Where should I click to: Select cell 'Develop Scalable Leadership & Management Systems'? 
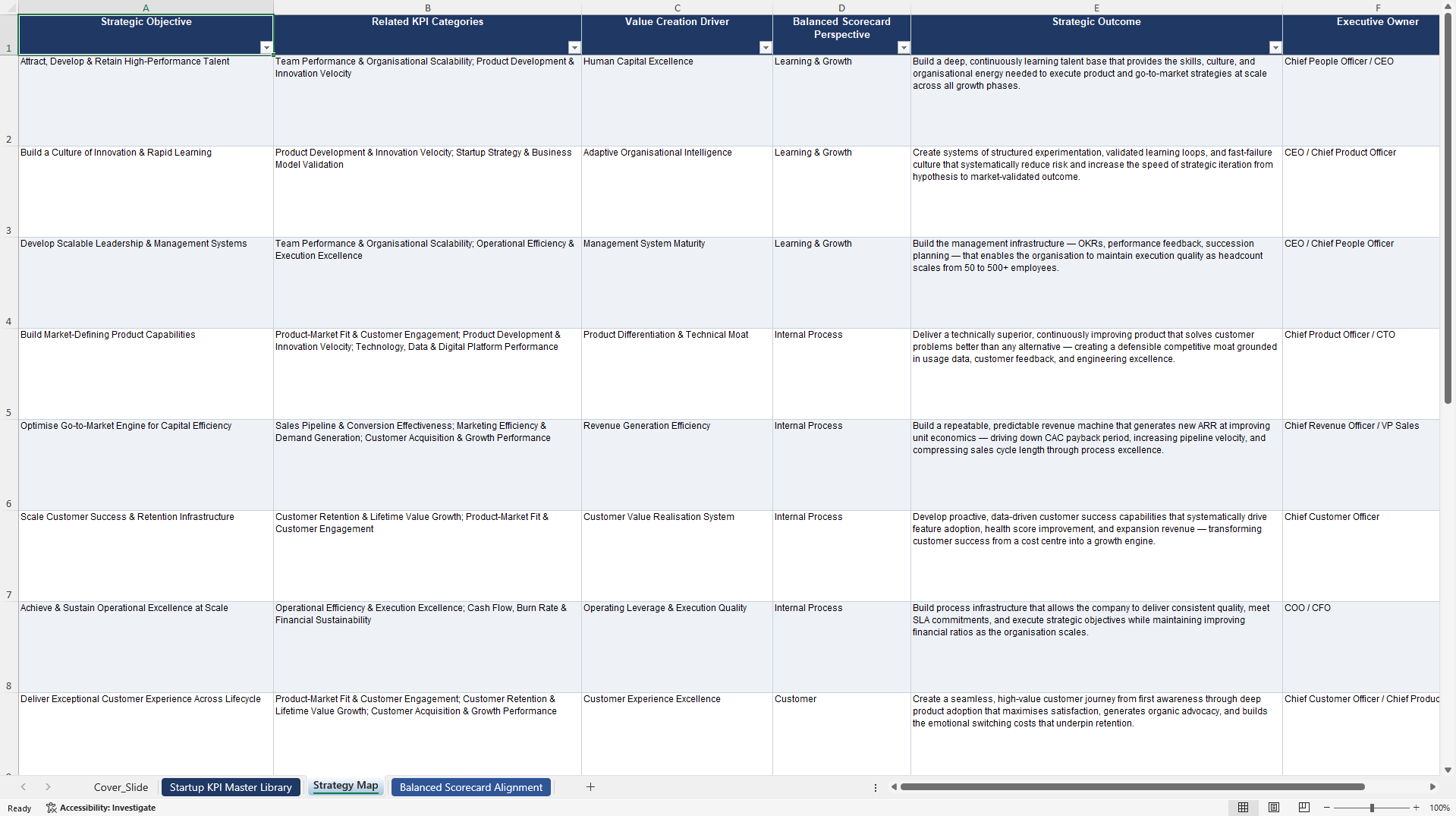[146, 282]
